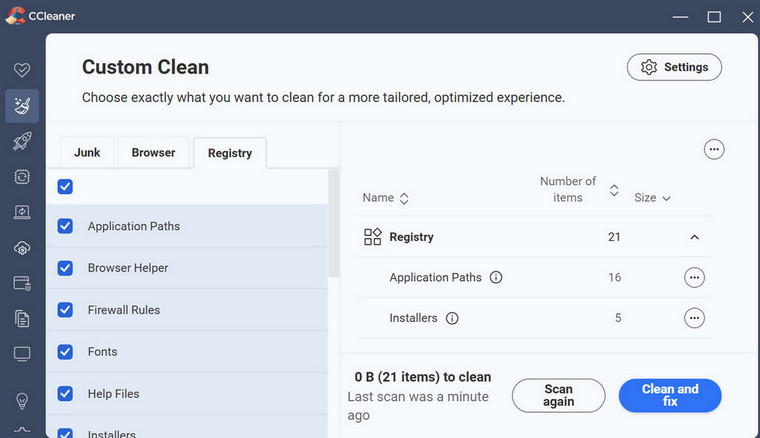
Task: Switch to the Browser tab
Action: click(153, 153)
